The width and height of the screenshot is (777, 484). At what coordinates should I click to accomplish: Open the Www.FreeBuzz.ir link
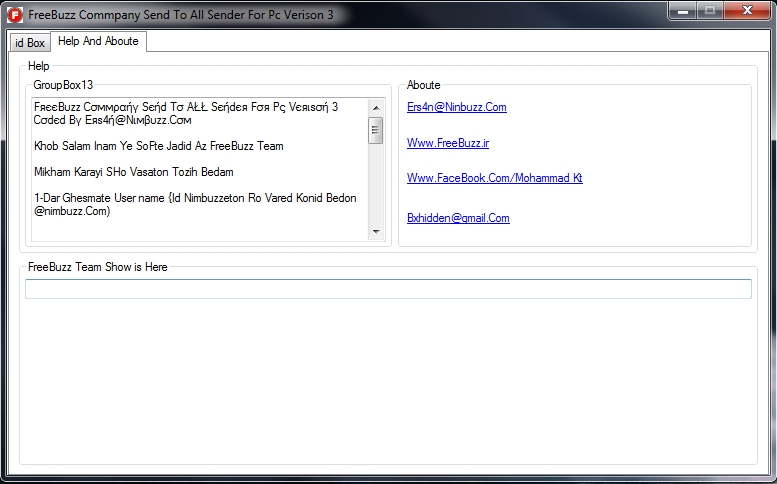(x=448, y=143)
